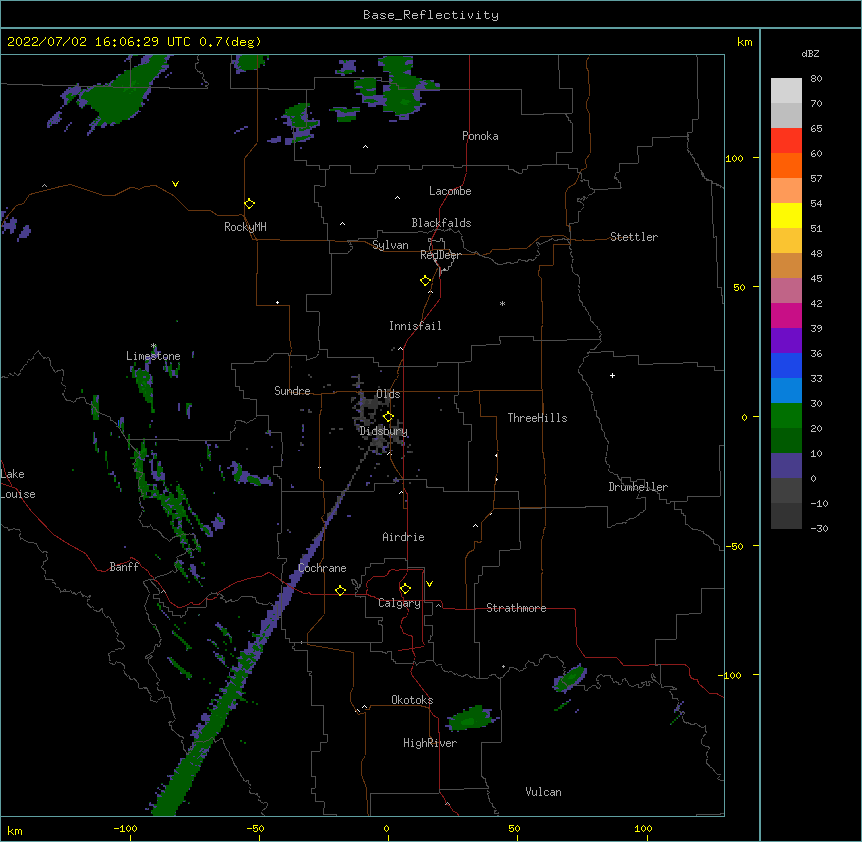
Task: Click the yellow V marker northeast of Calgary
Action: pos(429,584)
